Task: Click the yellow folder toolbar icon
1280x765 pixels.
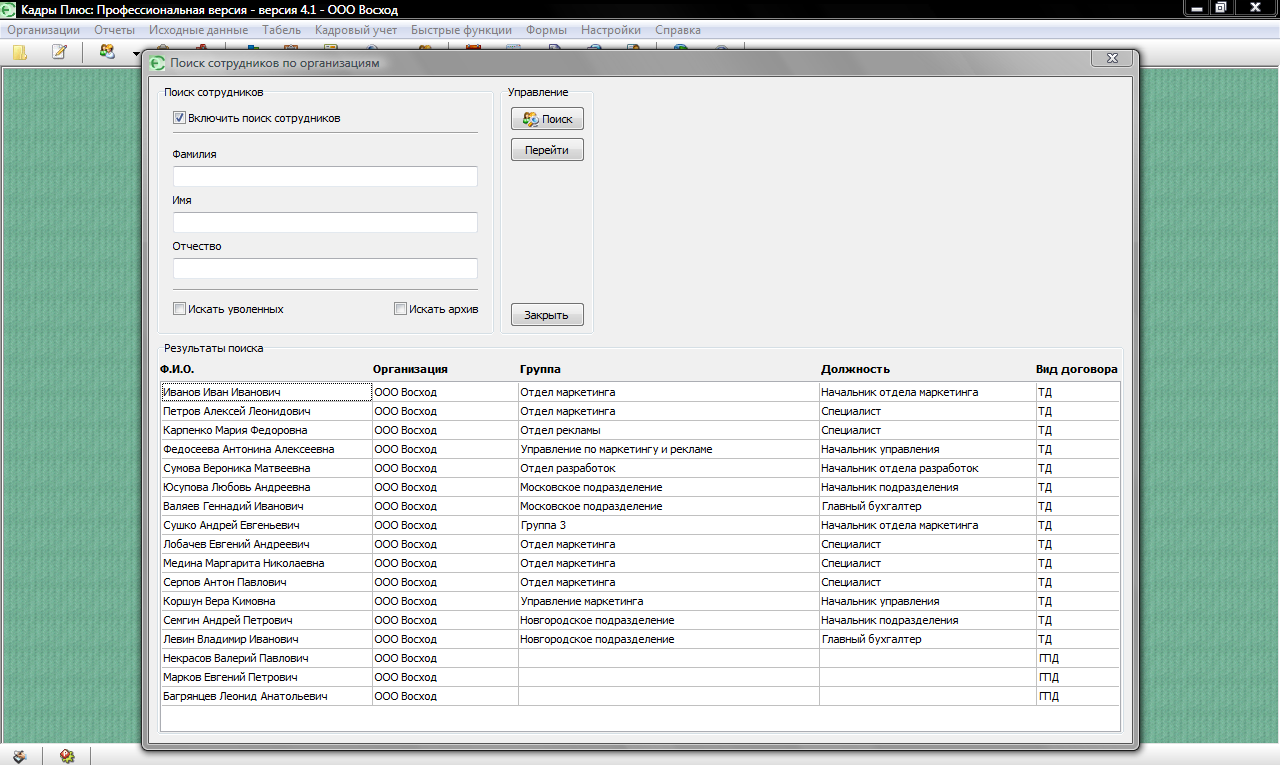Action: click(x=20, y=53)
